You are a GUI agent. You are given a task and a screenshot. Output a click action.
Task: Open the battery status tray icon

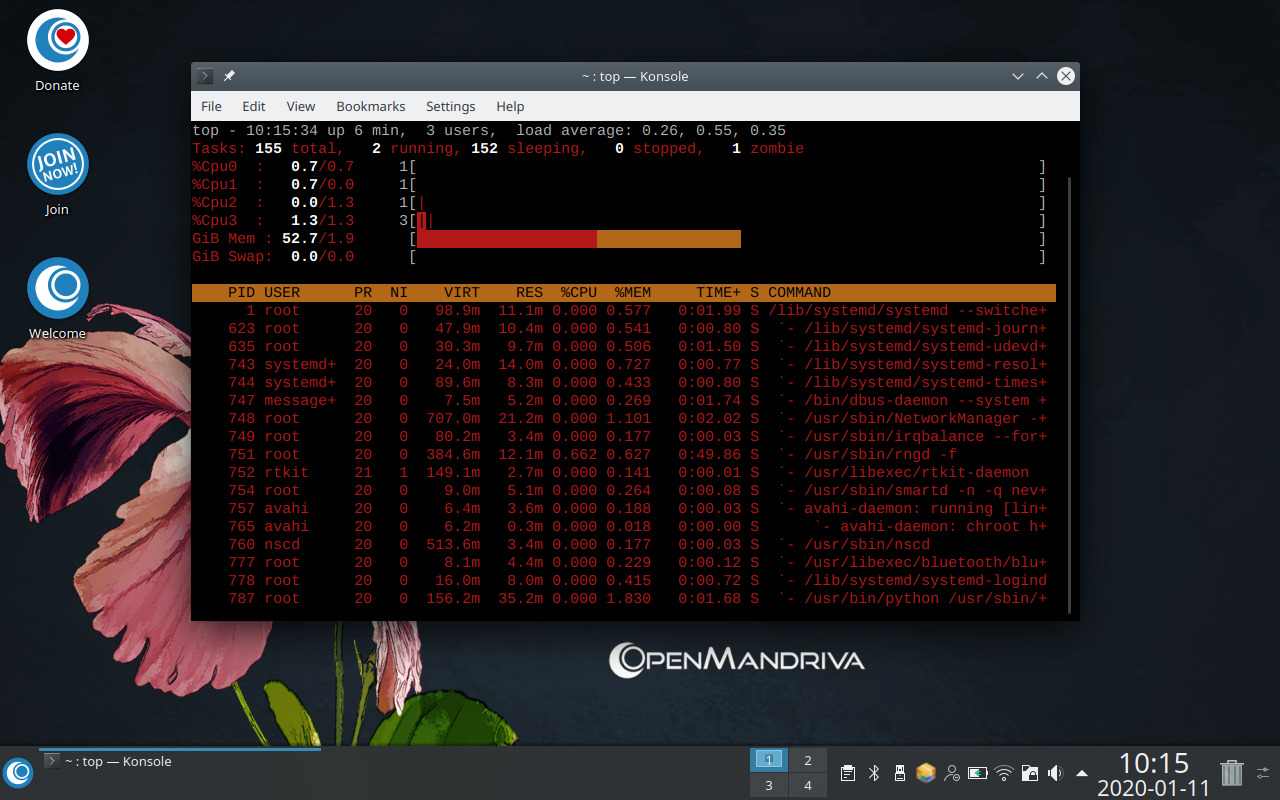[976, 772]
